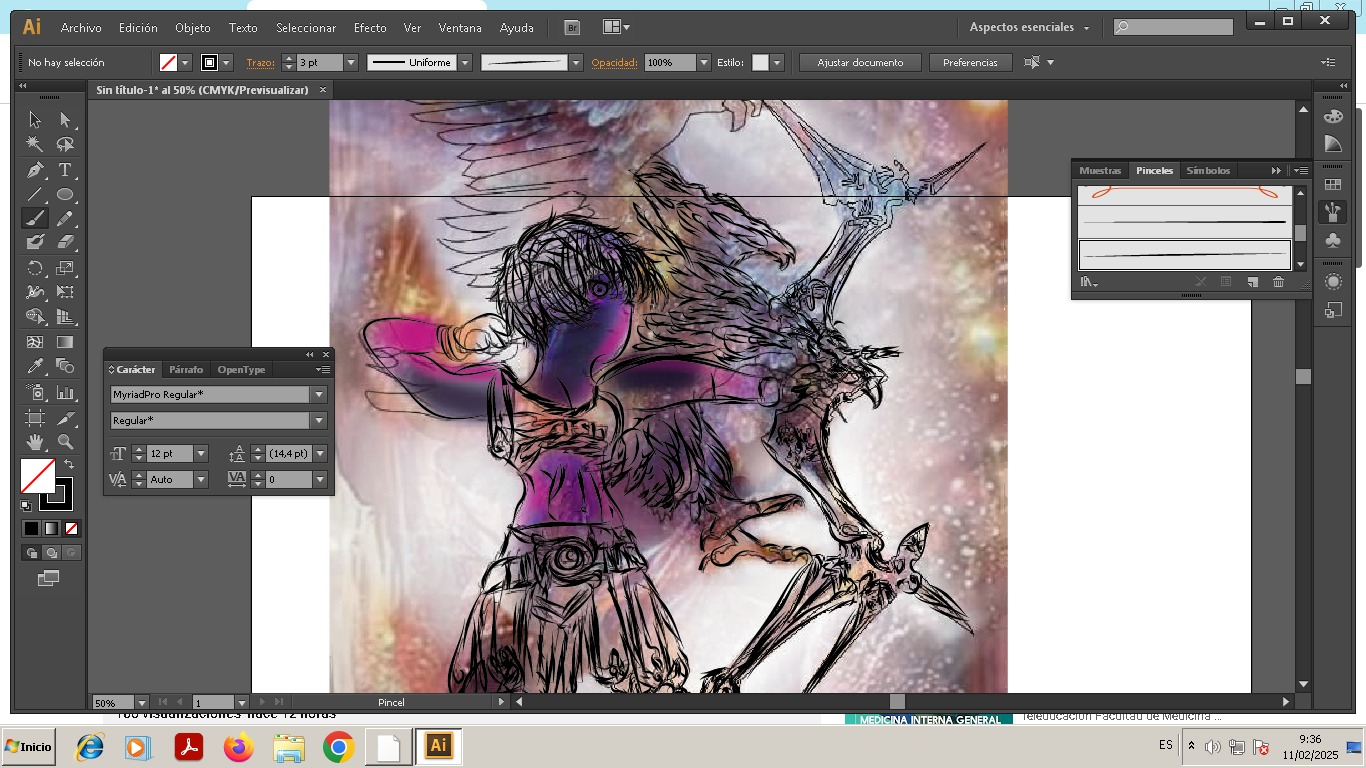
Task: Select the Symbol Sprayer tool
Action: click(x=35, y=392)
